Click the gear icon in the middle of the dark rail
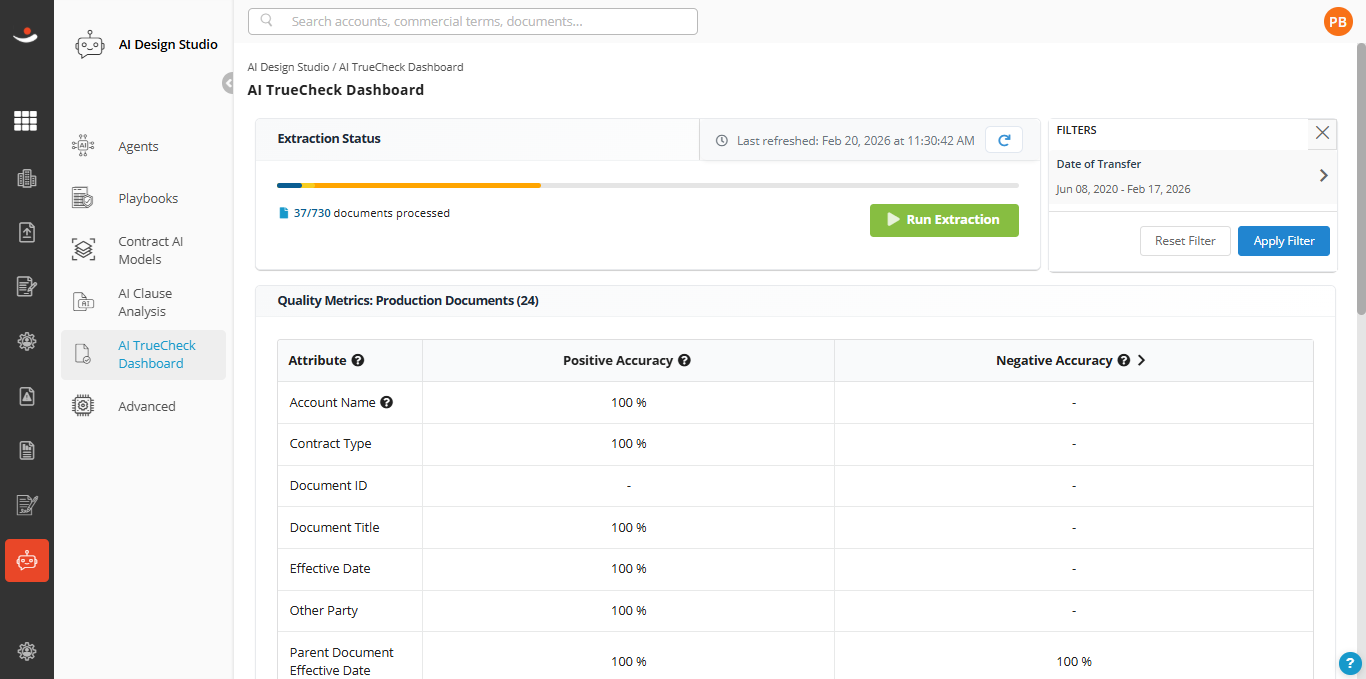The height and width of the screenshot is (679, 1366). coord(26,341)
